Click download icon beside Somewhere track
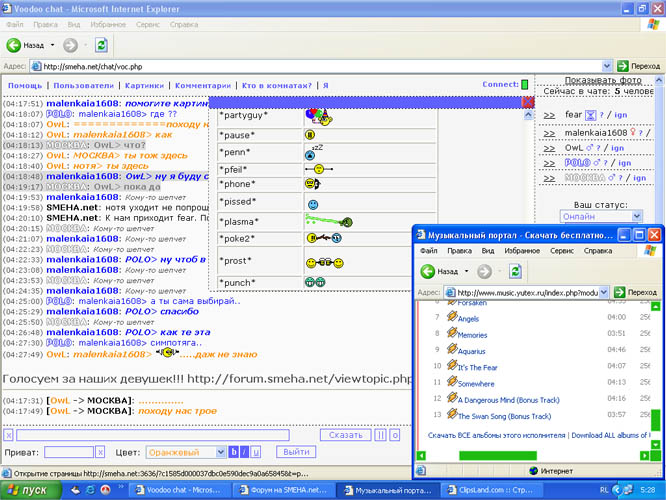666x500 pixels. [x=452, y=381]
